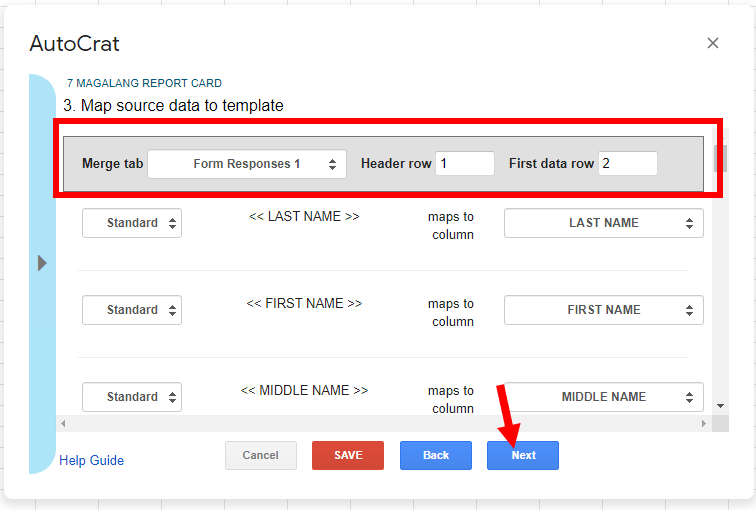Click the 'Map source data to template' heading
The height and width of the screenshot is (510, 756).
173,105
